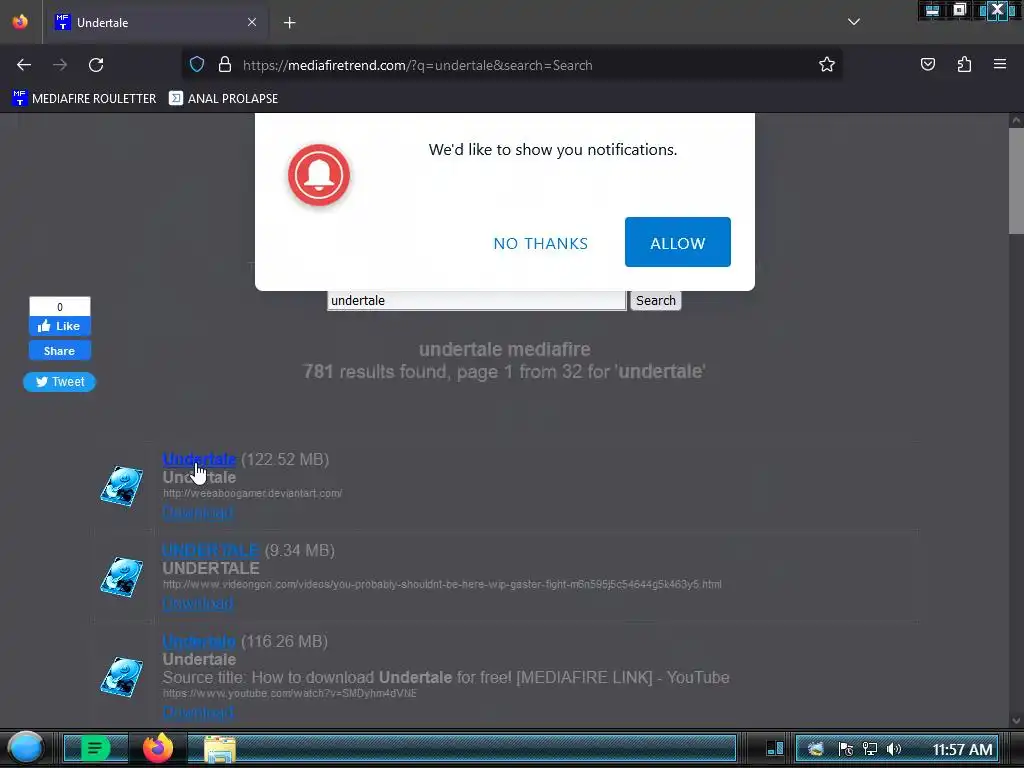Click the Facebook Share button
The width and height of the screenshot is (1024, 768).
[x=59, y=351]
